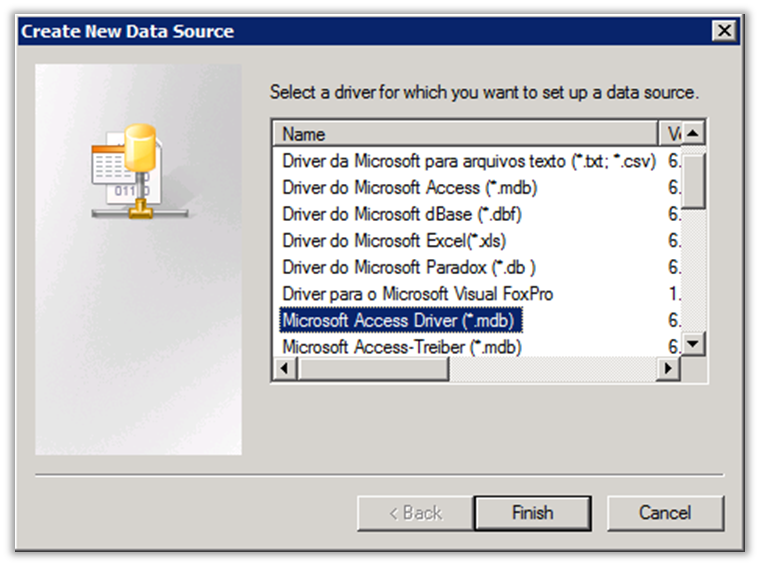The height and width of the screenshot is (566, 760).
Task: Select Driver da Microsoft para arquivos texto
Action: 468,161
